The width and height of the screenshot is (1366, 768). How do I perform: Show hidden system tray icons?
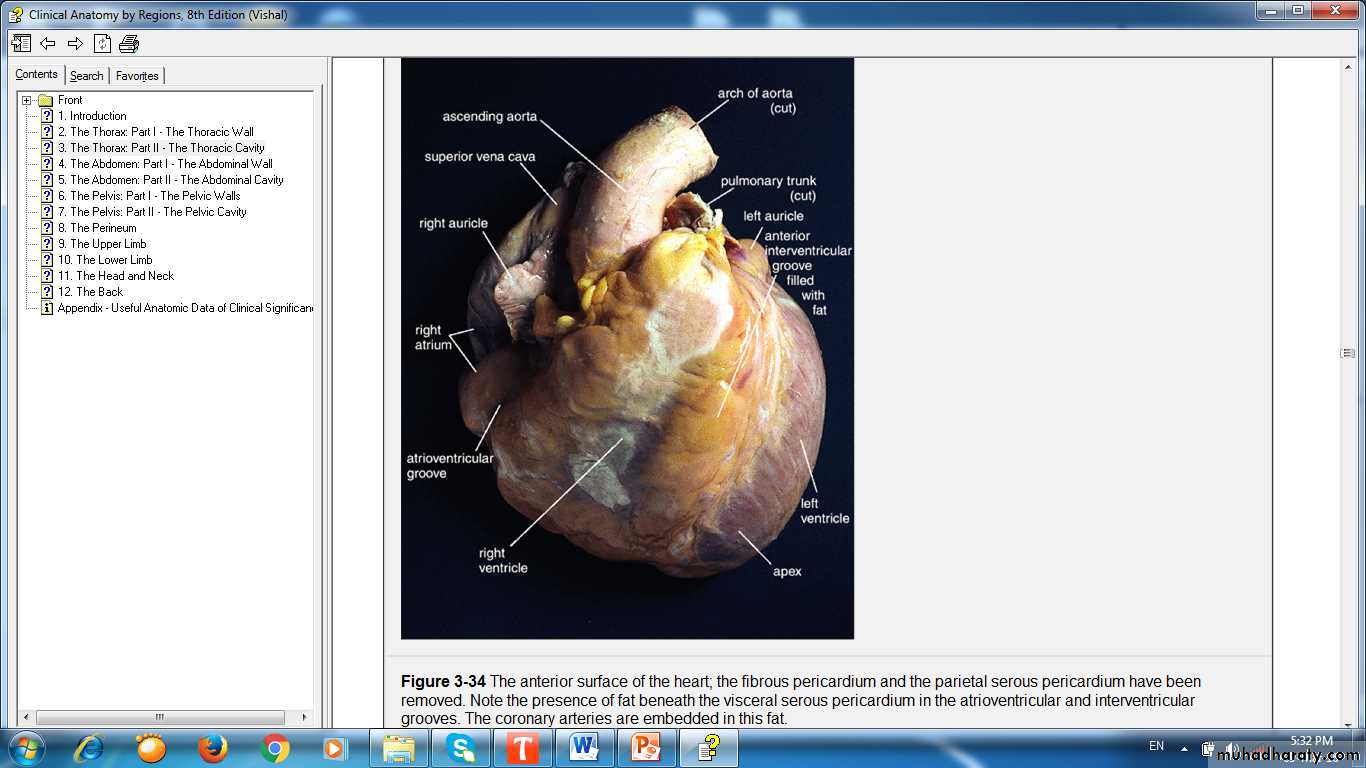pos(1184,748)
